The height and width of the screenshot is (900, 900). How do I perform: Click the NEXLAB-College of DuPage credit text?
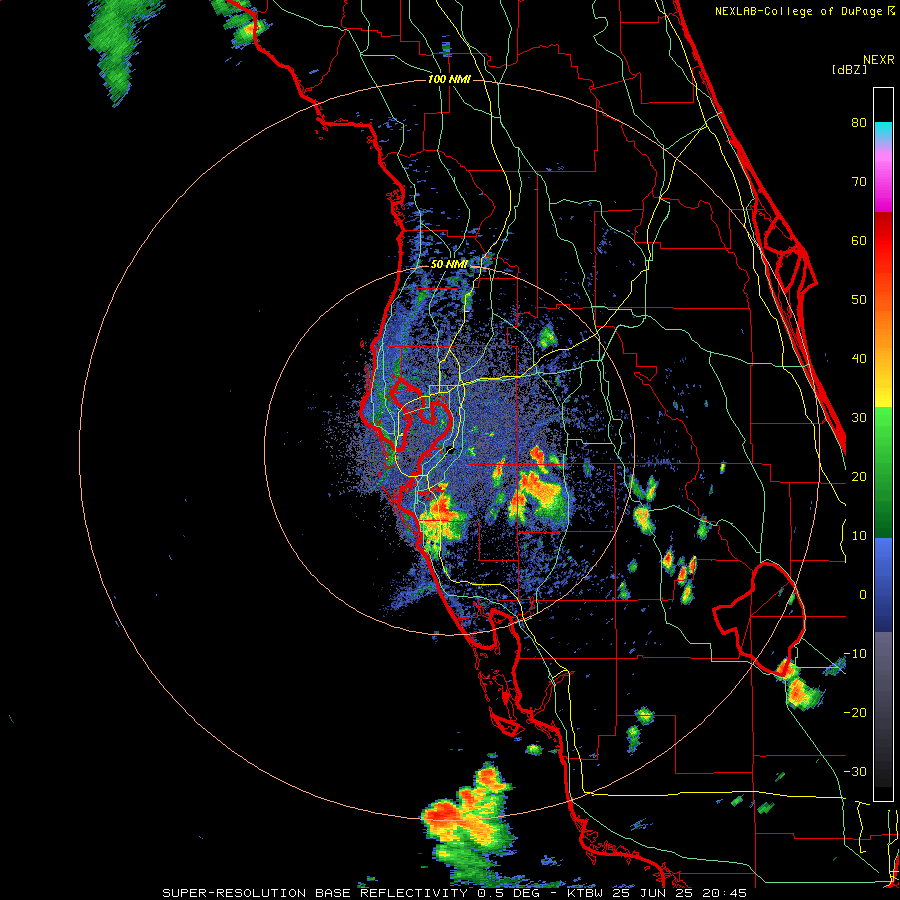tap(798, 11)
